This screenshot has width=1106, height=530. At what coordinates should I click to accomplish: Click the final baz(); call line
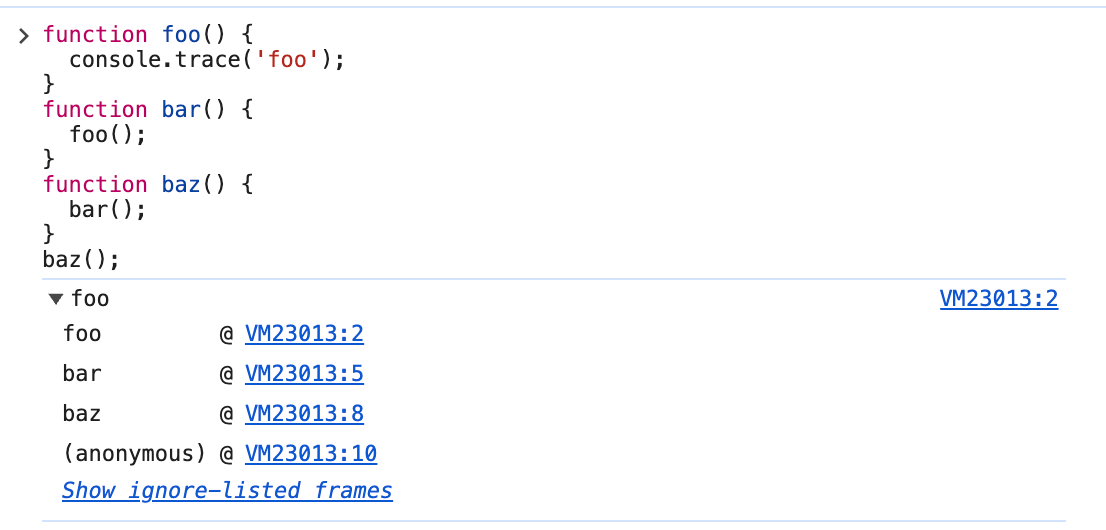pyautogui.click(x=81, y=260)
